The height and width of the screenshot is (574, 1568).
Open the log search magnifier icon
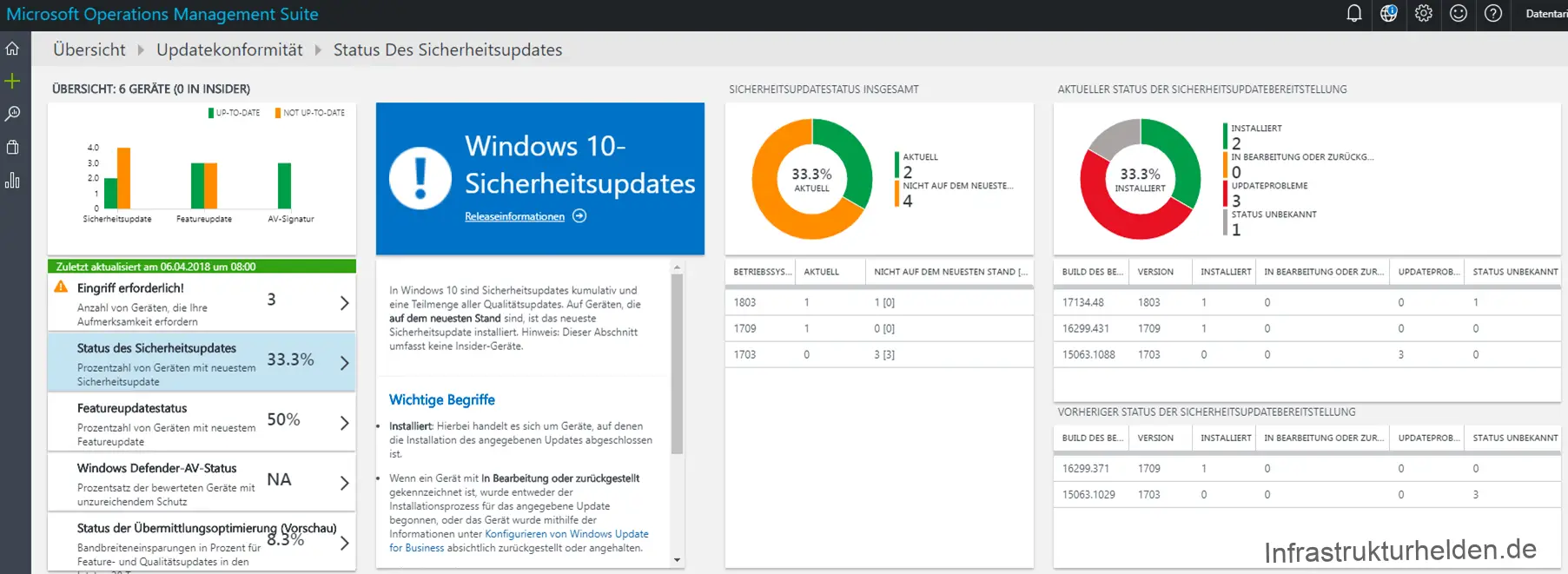pos(12,114)
